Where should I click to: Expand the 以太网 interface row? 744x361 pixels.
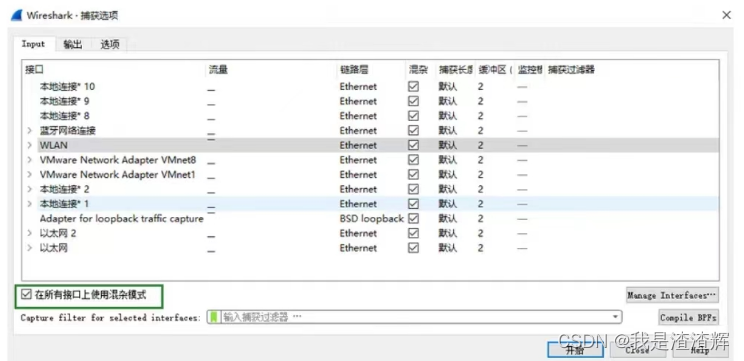(x=29, y=248)
